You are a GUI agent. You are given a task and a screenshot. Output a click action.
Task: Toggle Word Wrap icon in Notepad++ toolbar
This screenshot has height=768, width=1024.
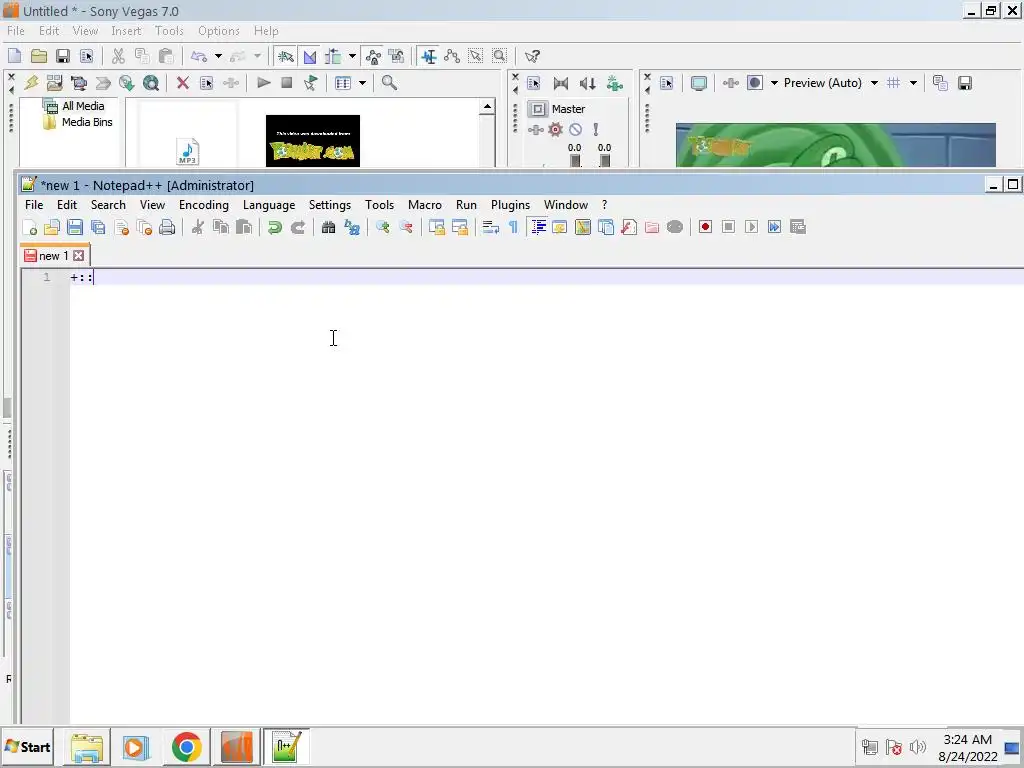tap(490, 227)
